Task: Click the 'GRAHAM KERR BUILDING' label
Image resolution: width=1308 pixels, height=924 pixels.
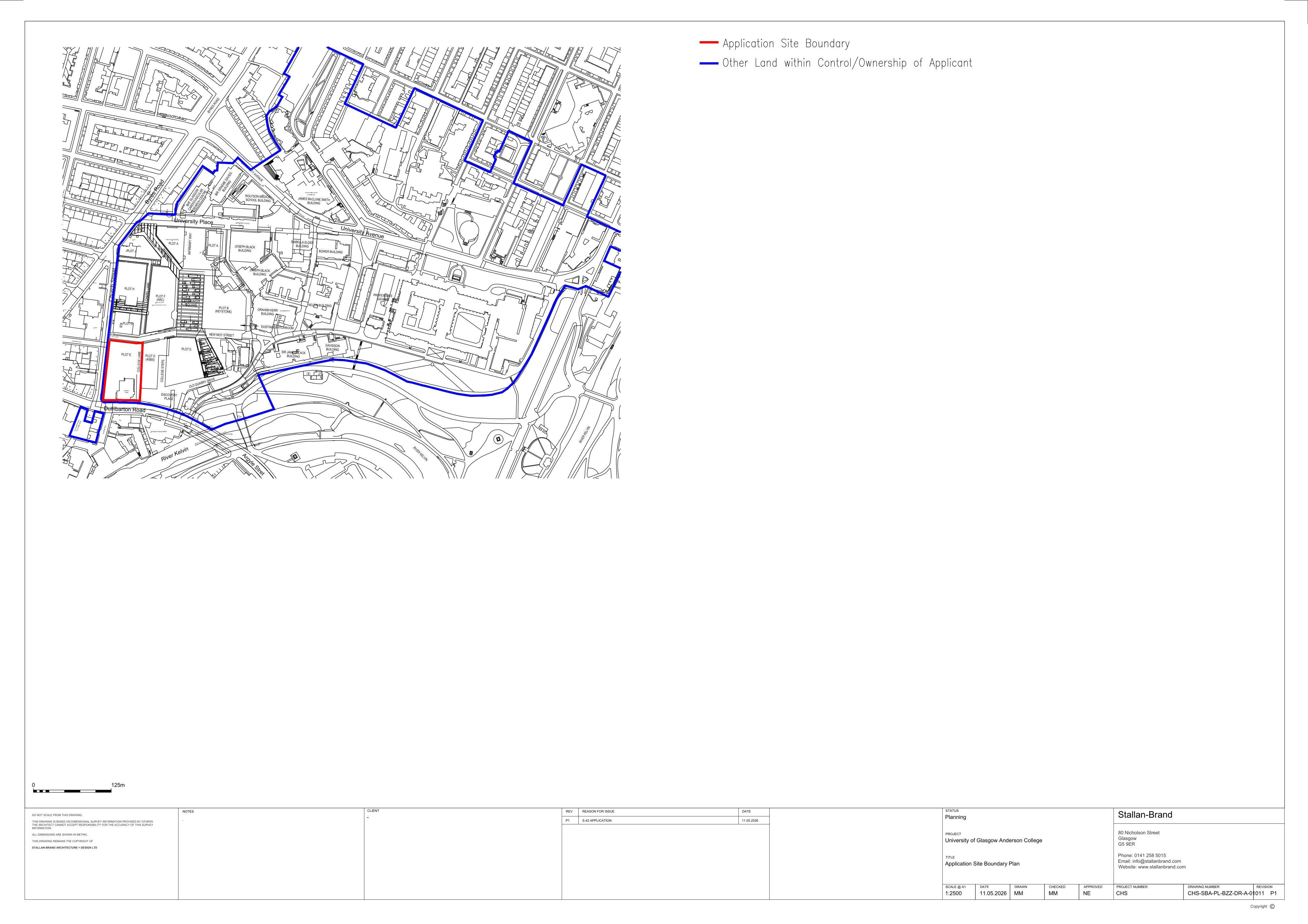Action: click(267, 312)
